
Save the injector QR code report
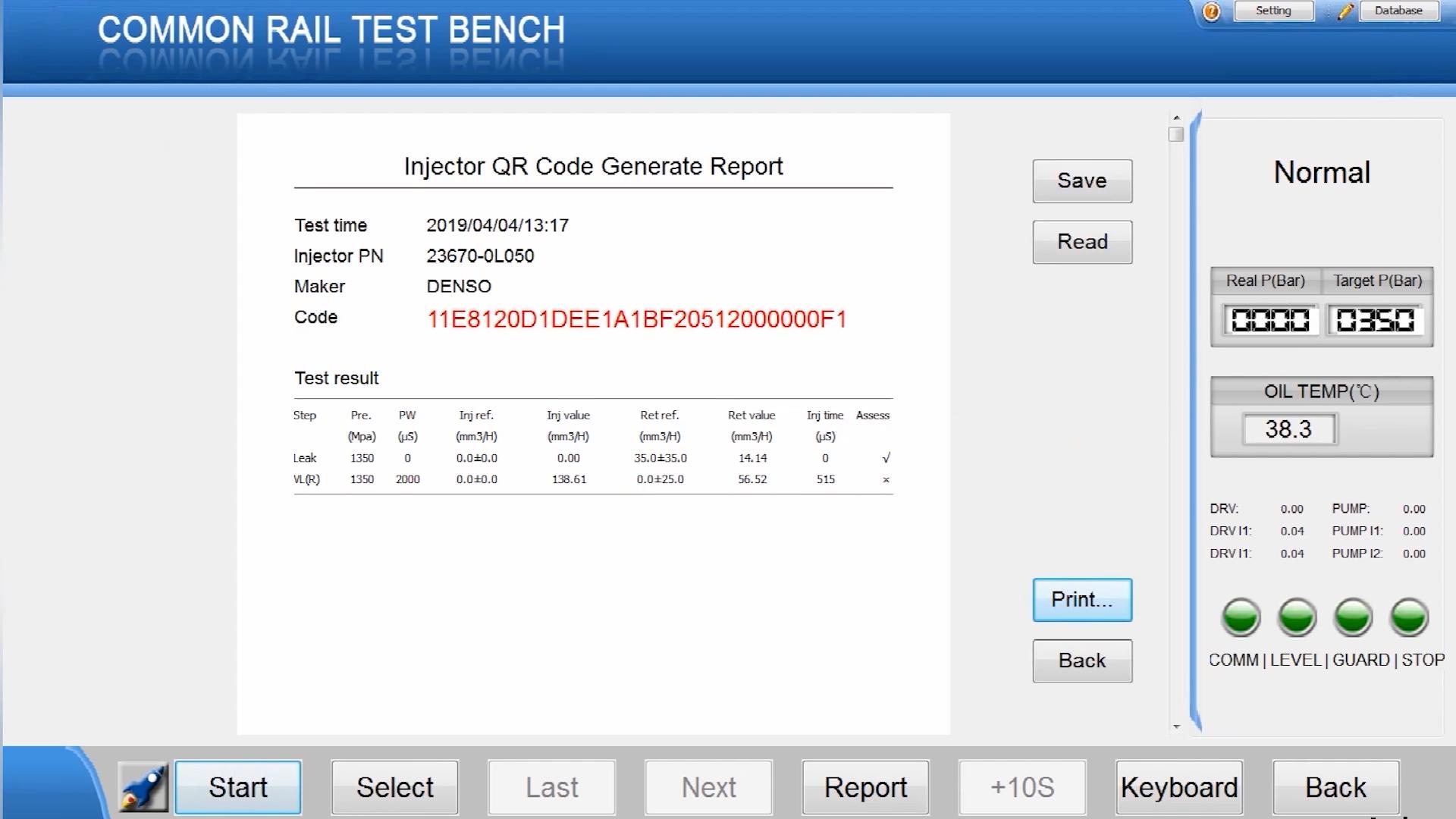[x=1082, y=181]
